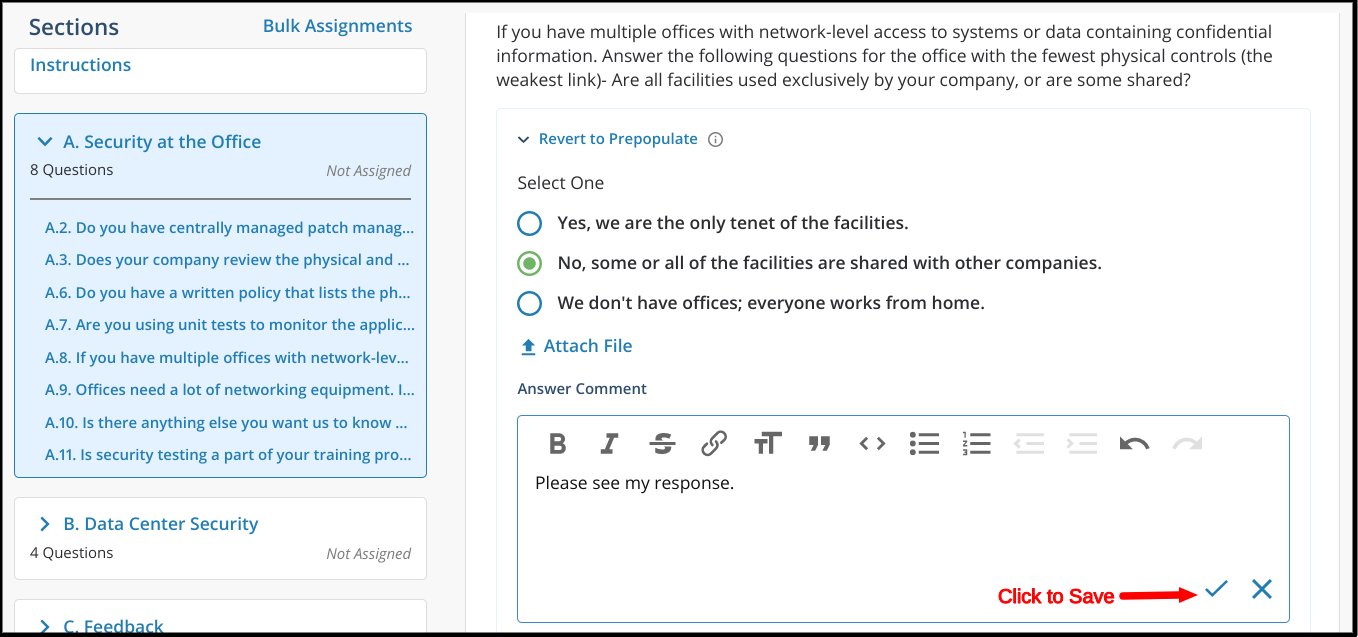Attach a file to the answer
Viewport: 1358px width, 637px height.
(576, 346)
